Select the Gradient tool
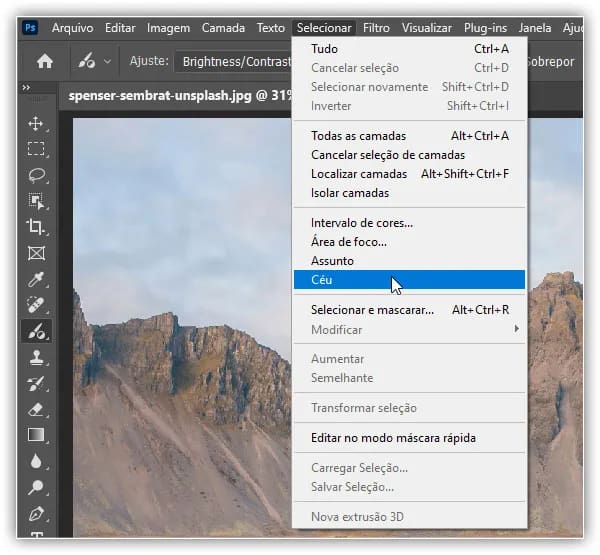 click(x=36, y=435)
